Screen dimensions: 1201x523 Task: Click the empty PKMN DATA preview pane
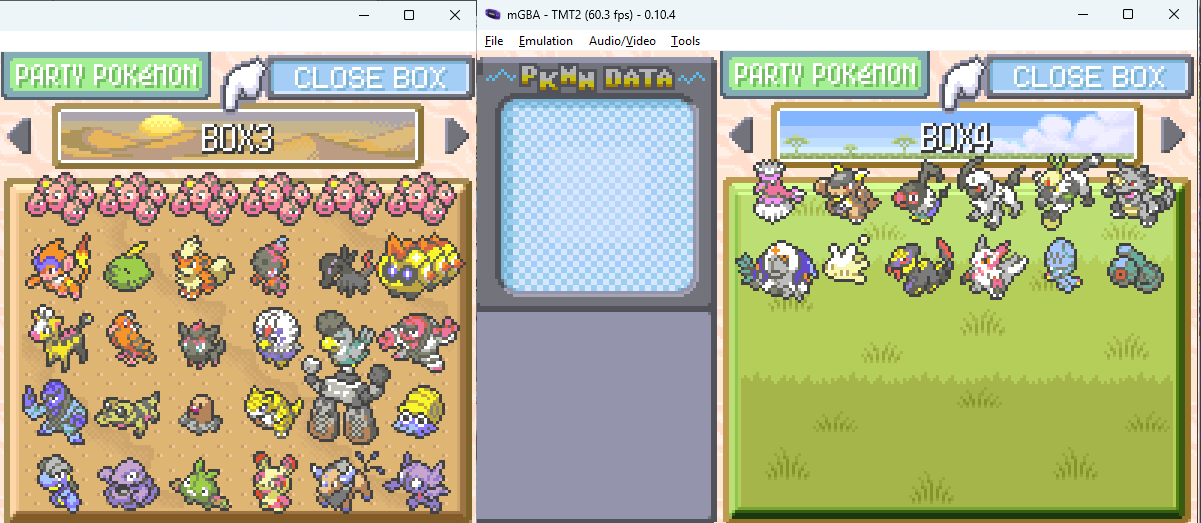597,193
